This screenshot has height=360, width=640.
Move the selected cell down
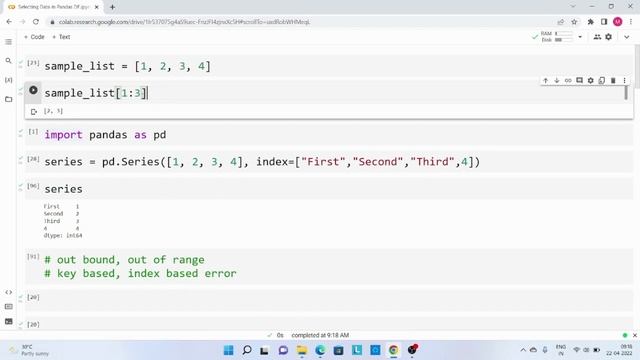(x=557, y=80)
